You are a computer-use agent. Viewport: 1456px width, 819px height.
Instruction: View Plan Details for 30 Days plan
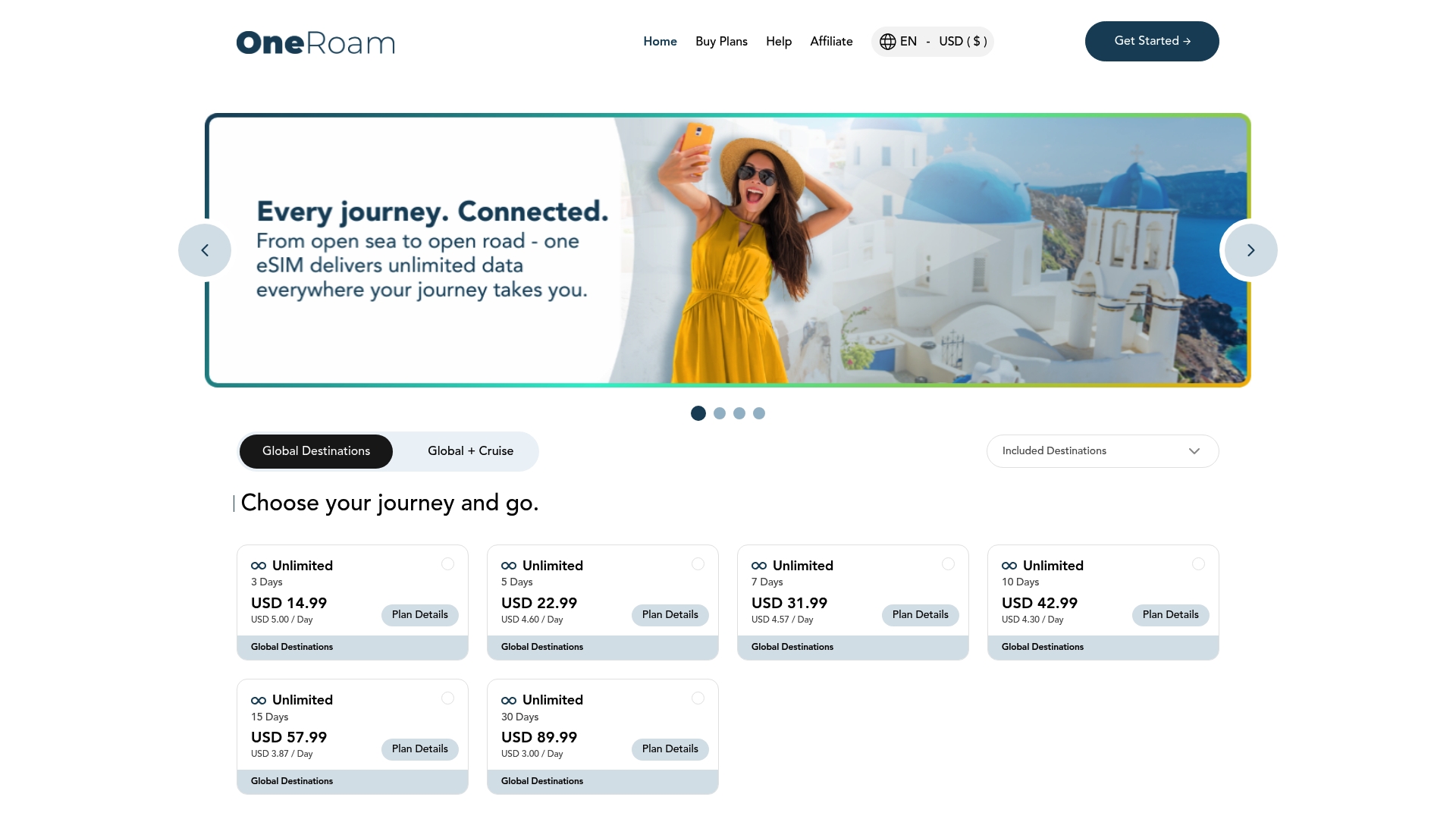[670, 749]
